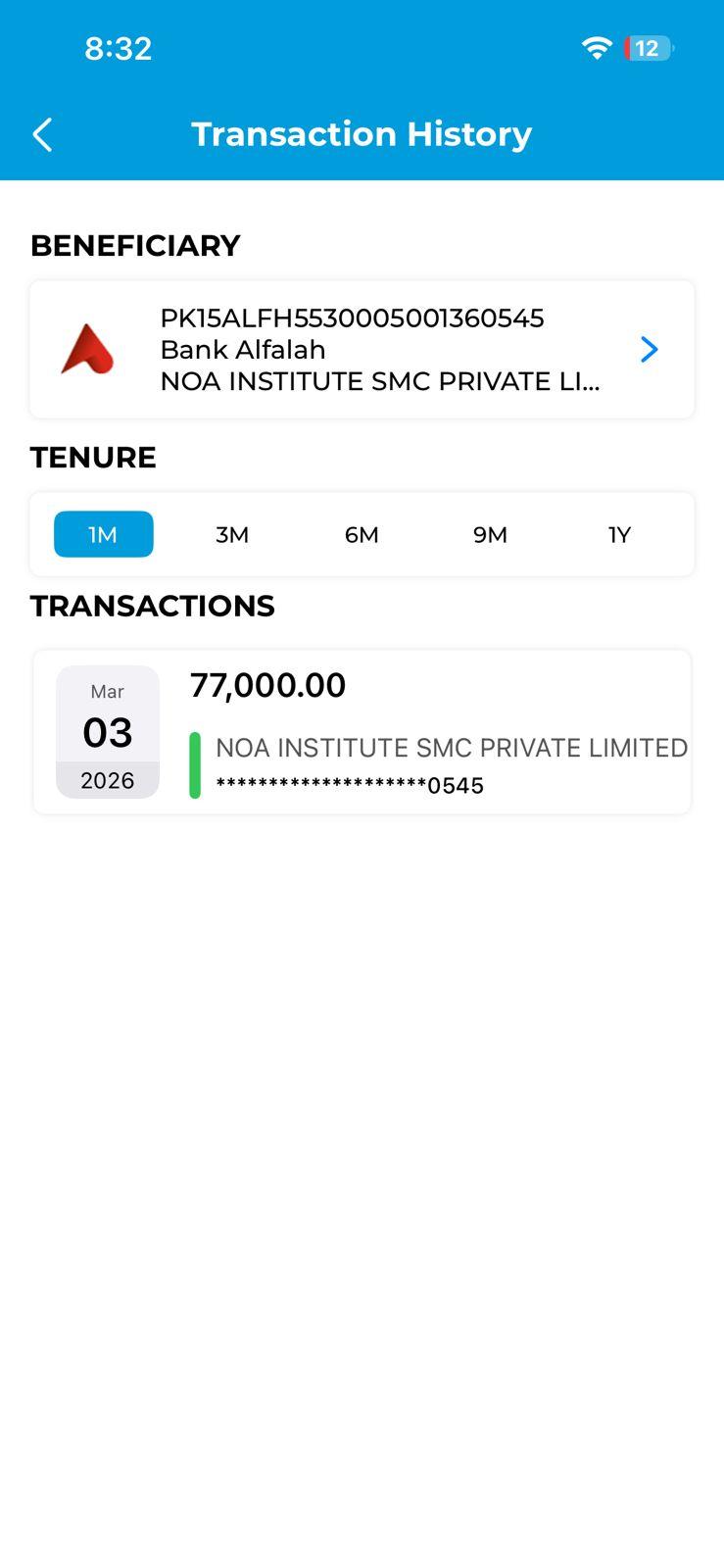Tap the 8:32 status bar clock
724x1568 pixels.
tap(119, 48)
